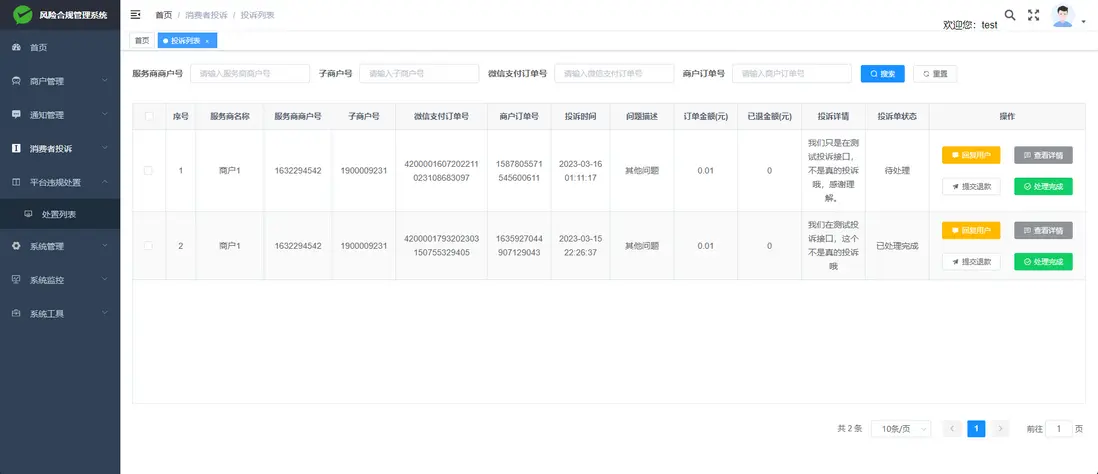This screenshot has width=1098, height=474.
Task: Focus the 服务商商户号 input field
Action: pyautogui.click(x=250, y=74)
